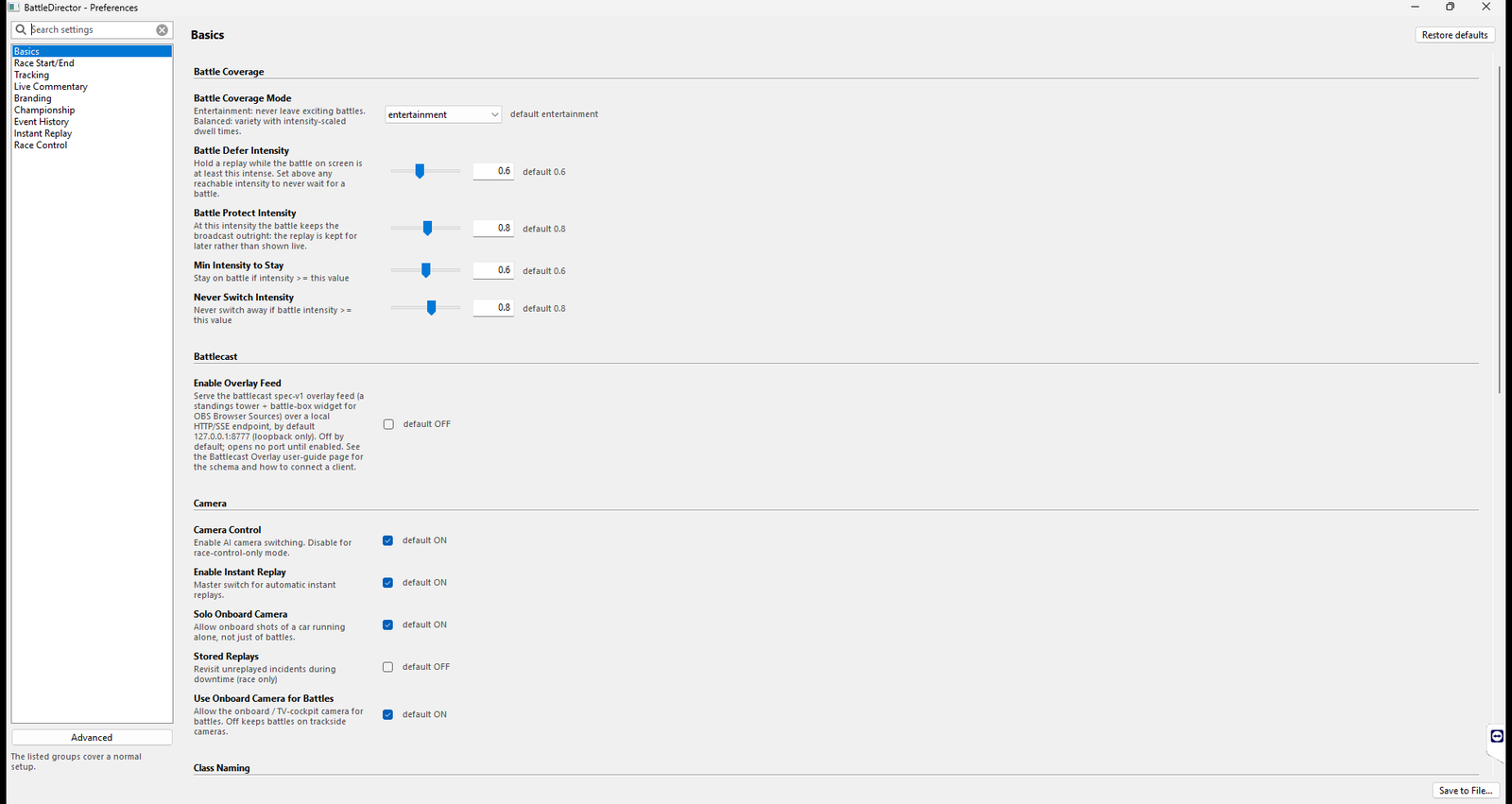Image resolution: width=1512 pixels, height=804 pixels.
Task: Click the BattleDirector app icon in title bar
Action: [13, 7]
